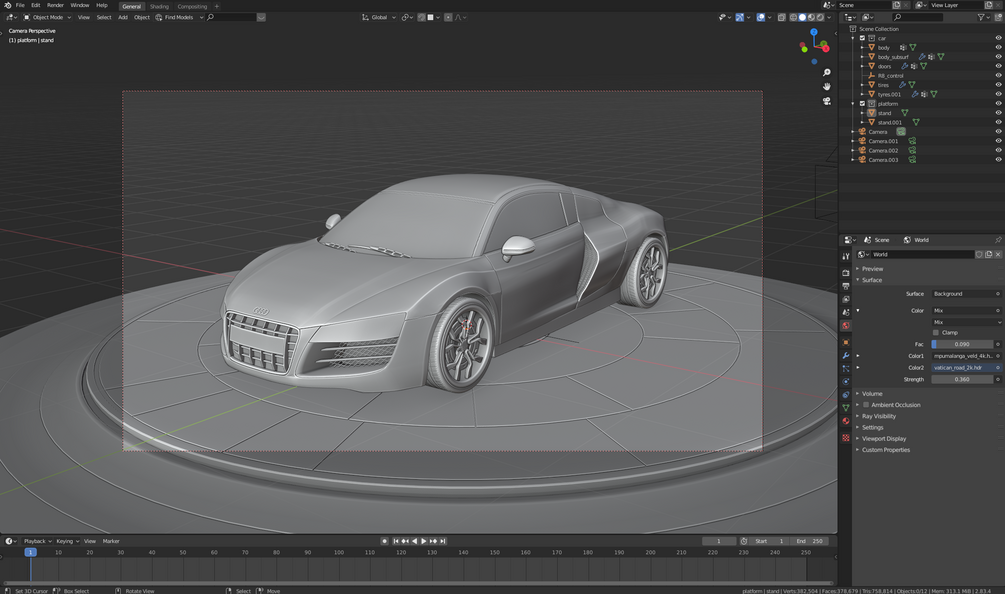
Task: Open the outliner filter dropdown
Action: point(983,17)
